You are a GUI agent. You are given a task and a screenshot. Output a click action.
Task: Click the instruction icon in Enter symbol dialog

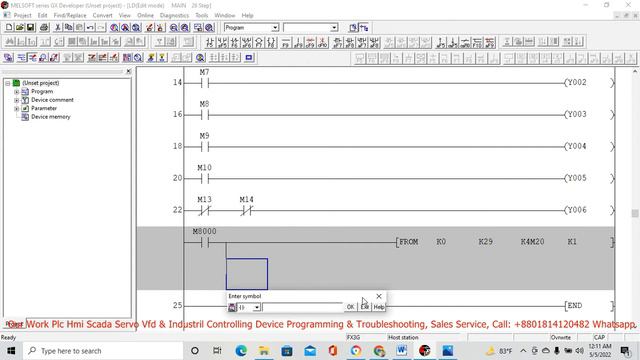(232, 307)
